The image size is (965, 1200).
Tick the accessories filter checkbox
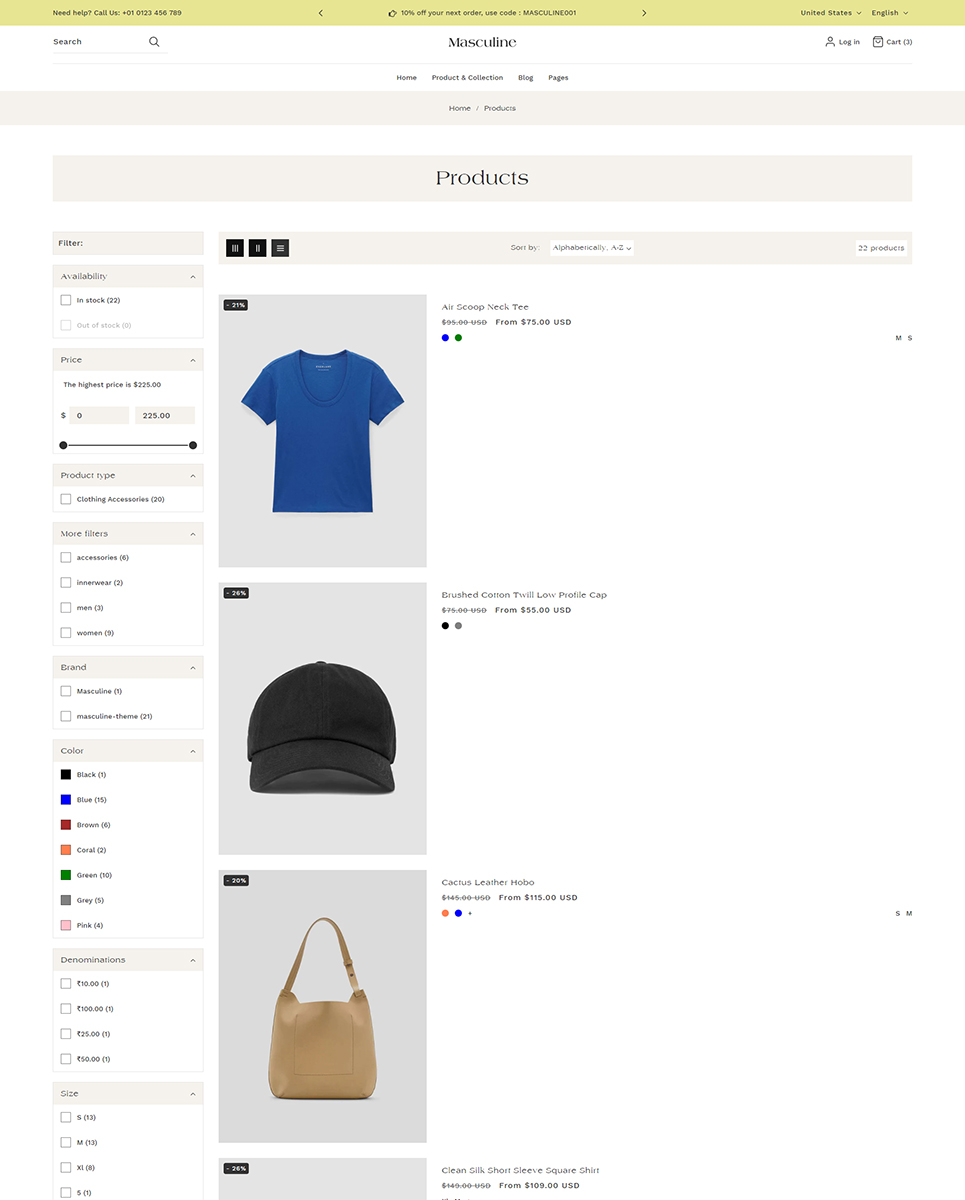(x=66, y=558)
